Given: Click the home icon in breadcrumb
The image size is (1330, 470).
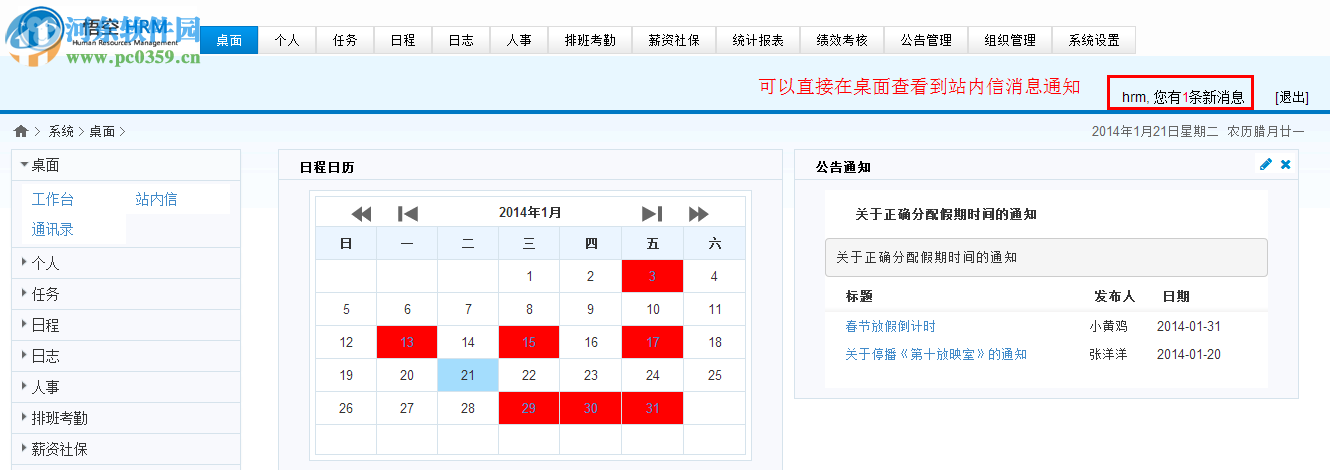Looking at the screenshot, I should pyautogui.click(x=20, y=131).
